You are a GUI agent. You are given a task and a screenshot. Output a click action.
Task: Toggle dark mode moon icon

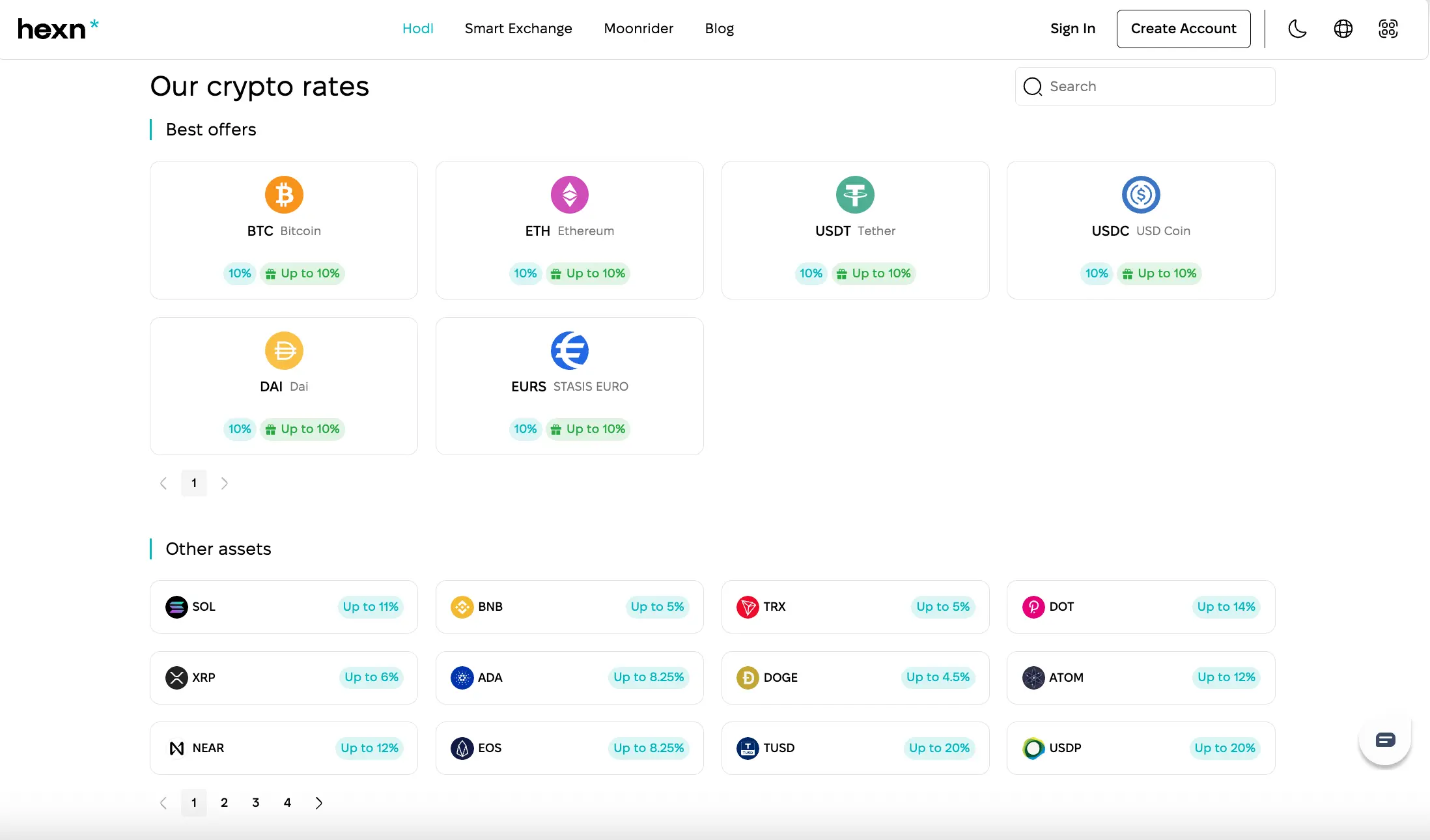click(1297, 29)
